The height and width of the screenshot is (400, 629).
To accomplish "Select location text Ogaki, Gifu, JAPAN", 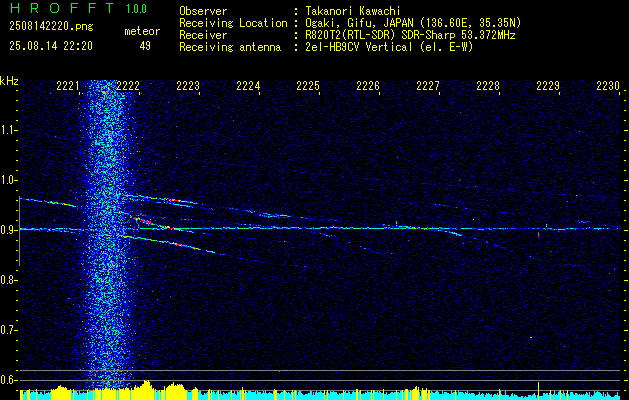I will point(359,23).
